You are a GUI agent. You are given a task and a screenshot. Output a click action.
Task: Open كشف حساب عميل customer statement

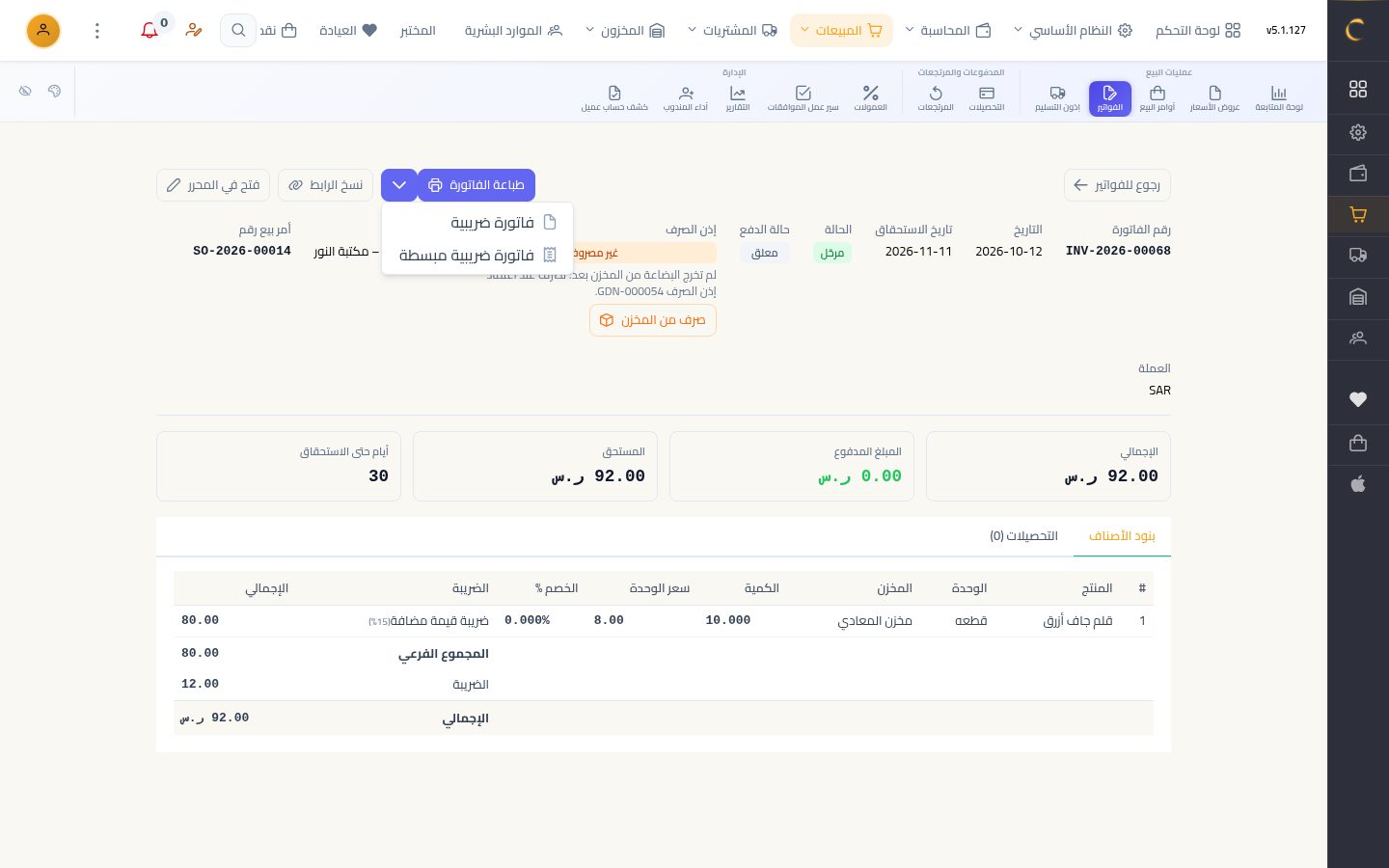coord(614,97)
